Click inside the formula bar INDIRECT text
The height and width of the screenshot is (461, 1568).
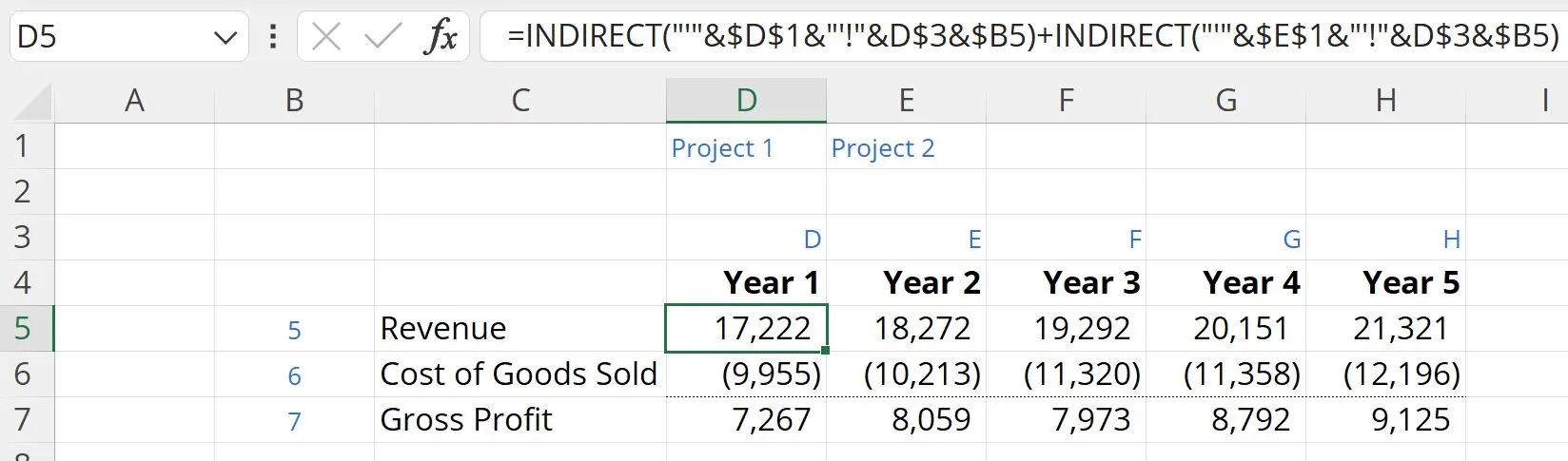pyautogui.click(x=1033, y=36)
